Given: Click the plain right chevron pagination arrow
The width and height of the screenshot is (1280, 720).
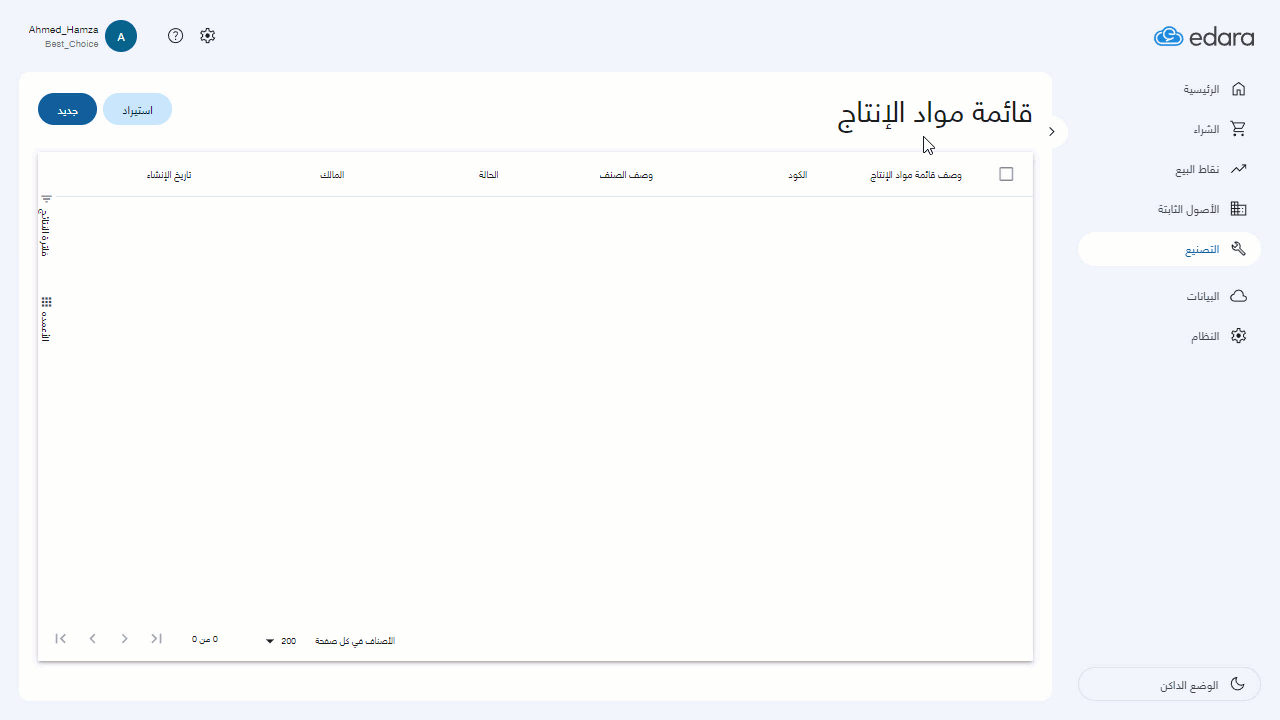Looking at the screenshot, I should [125, 639].
